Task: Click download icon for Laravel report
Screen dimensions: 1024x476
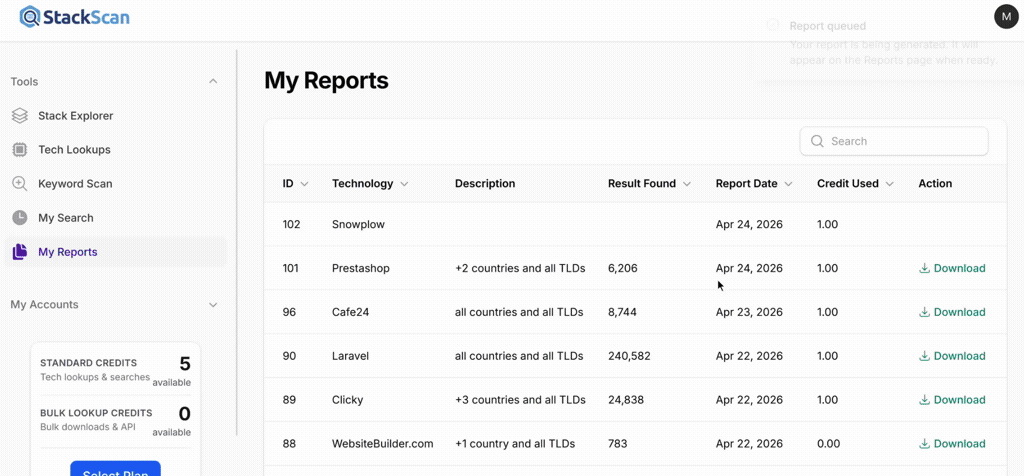Action: tap(925, 356)
